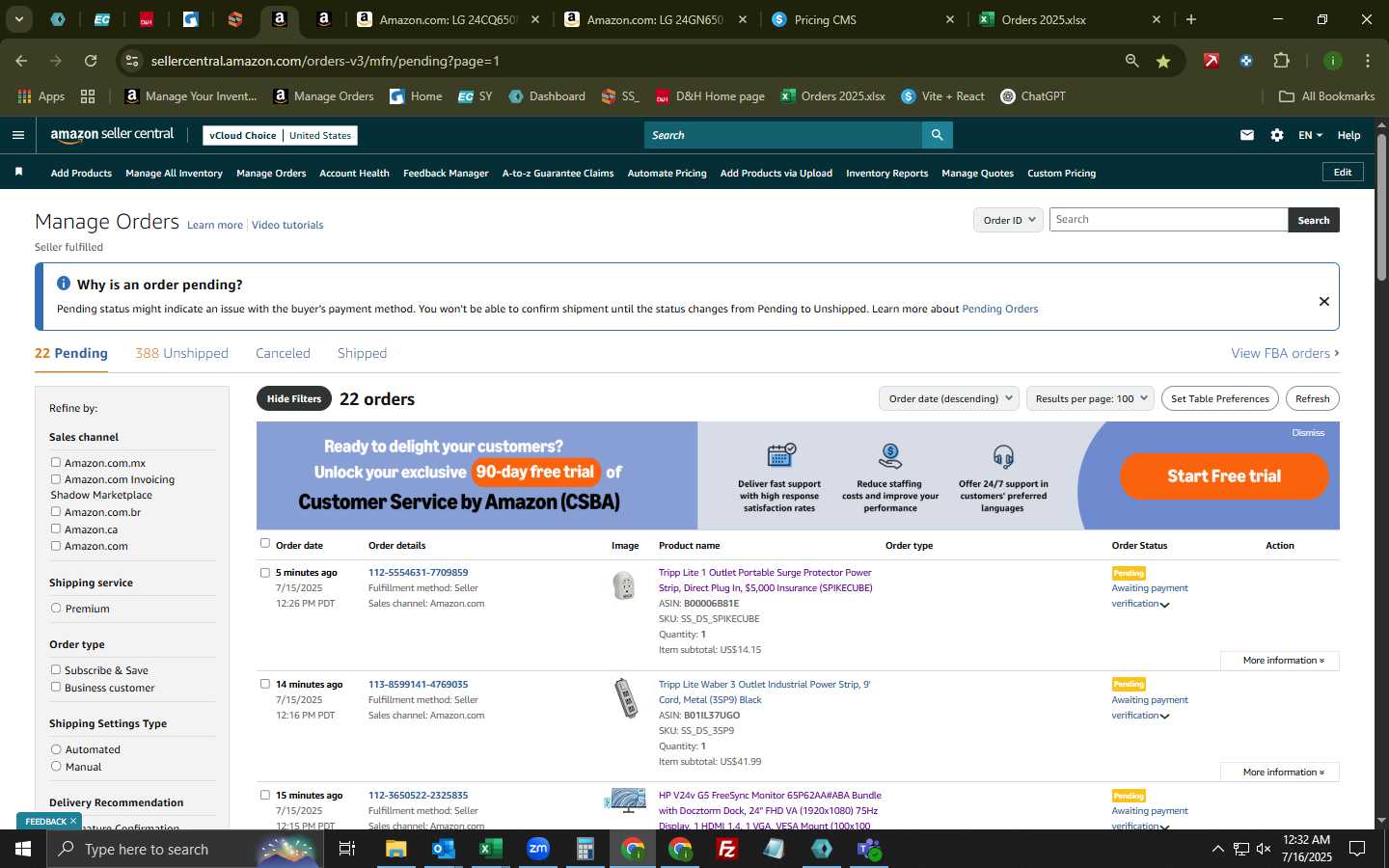
Task: Click in the order search input field
Action: pos(1168,220)
